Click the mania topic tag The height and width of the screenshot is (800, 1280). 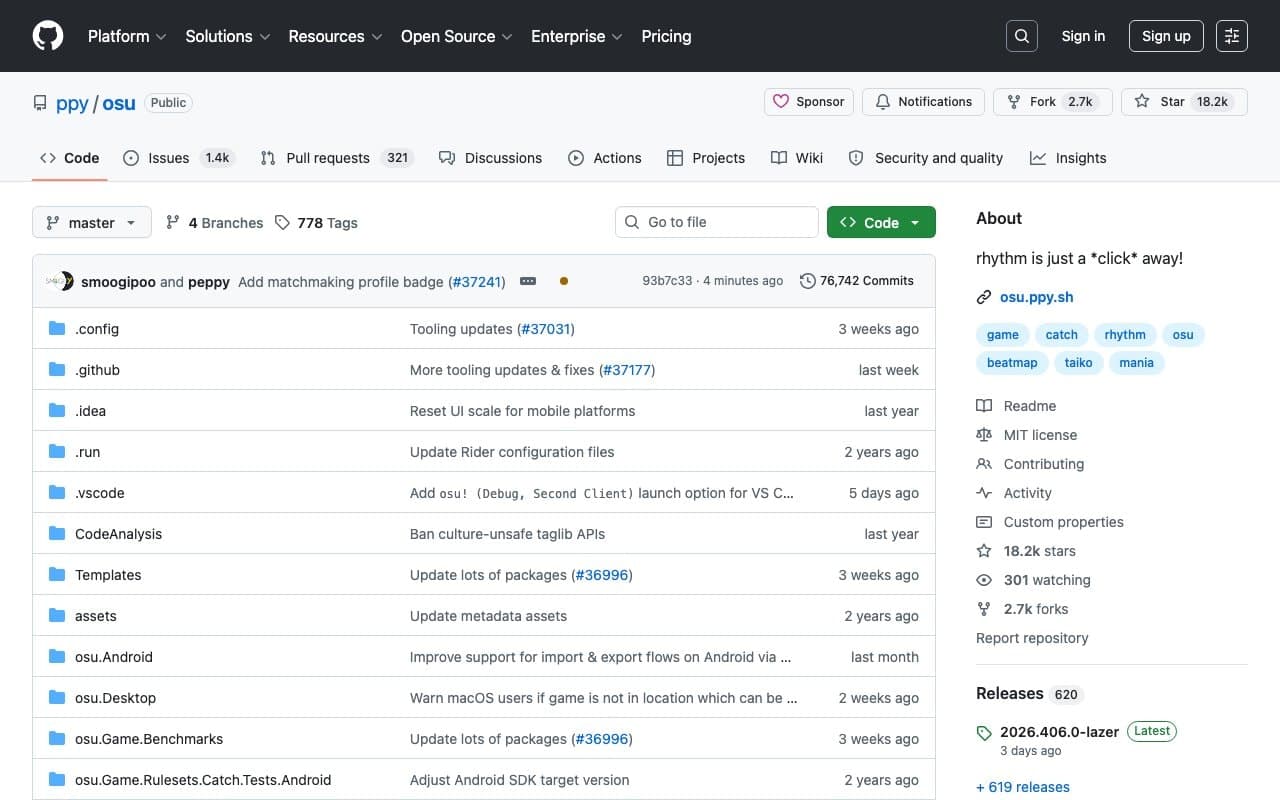(1136, 363)
